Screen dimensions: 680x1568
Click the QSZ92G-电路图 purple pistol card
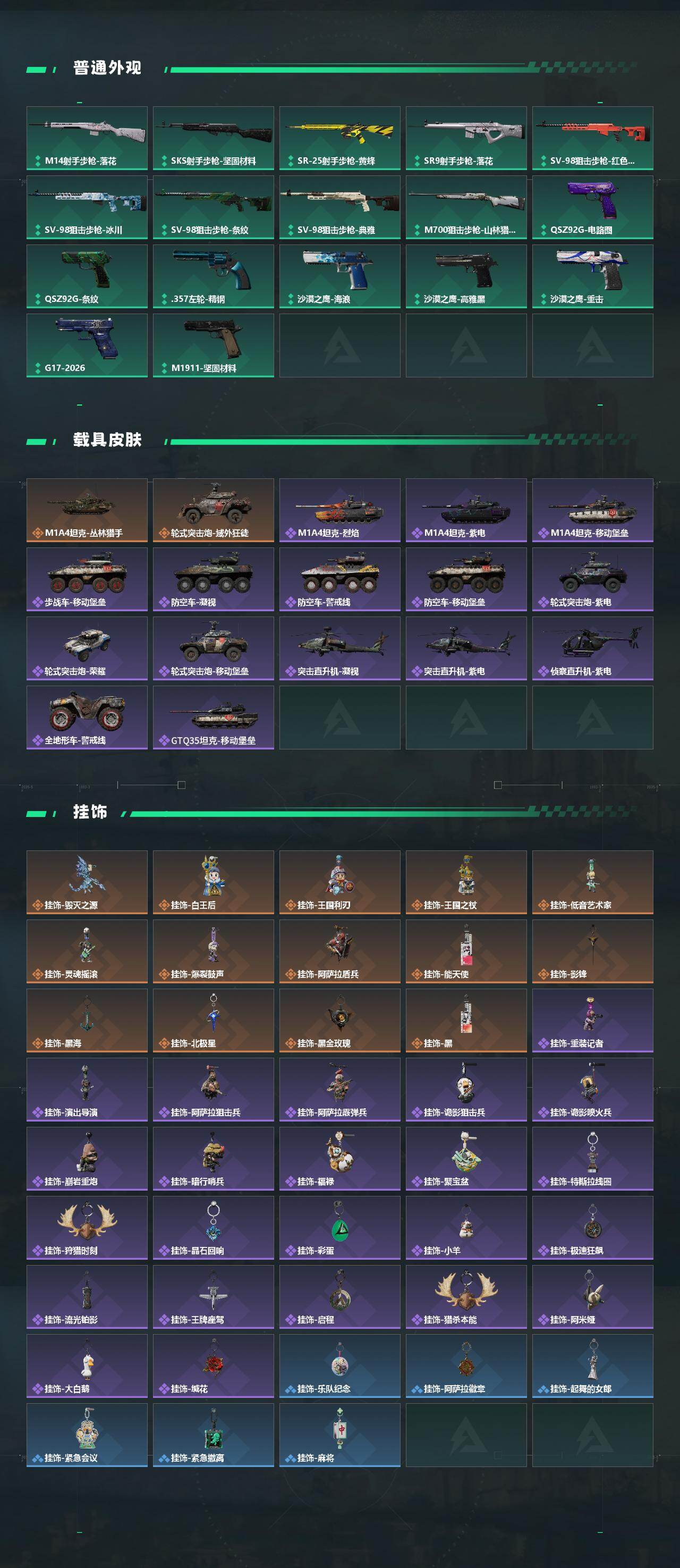pos(592,207)
